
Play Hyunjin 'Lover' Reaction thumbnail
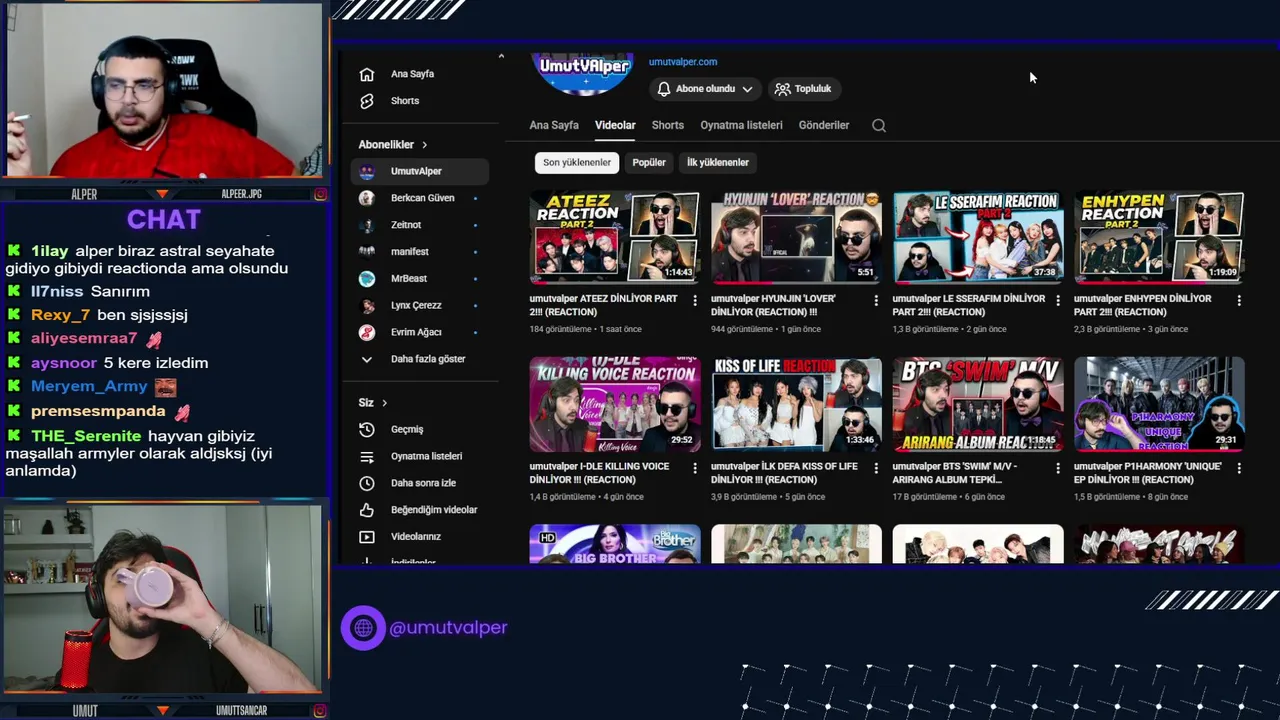(796, 237)
